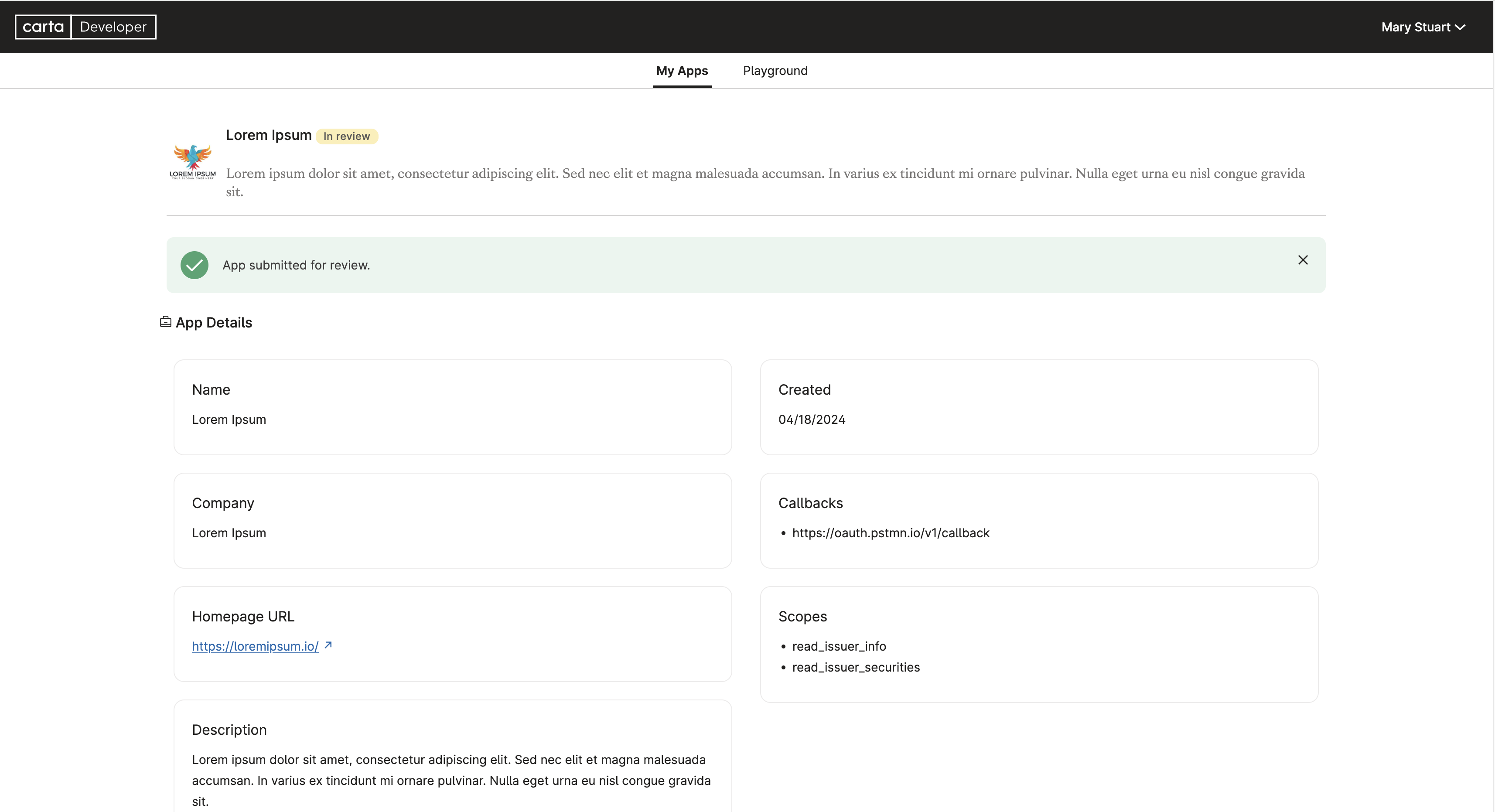Click the Lorem Ipsum phoenix app logo
This screenshot has height=812, width=1495.
point(193,161)
